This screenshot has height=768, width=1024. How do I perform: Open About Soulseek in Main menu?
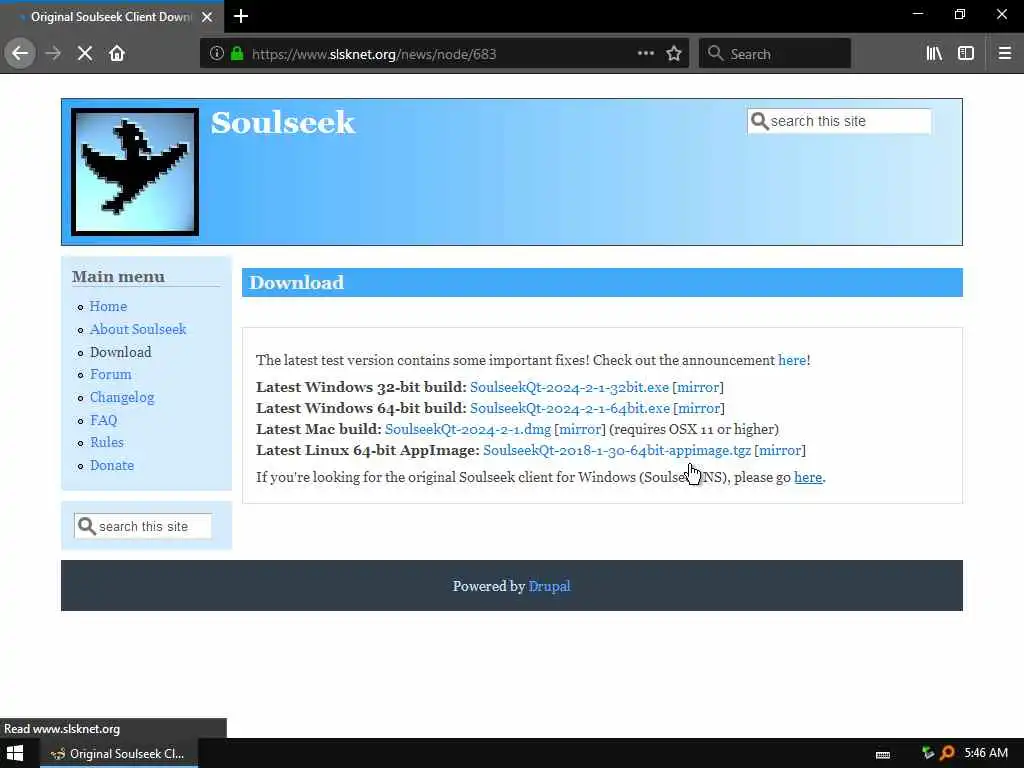pos(138,329)
